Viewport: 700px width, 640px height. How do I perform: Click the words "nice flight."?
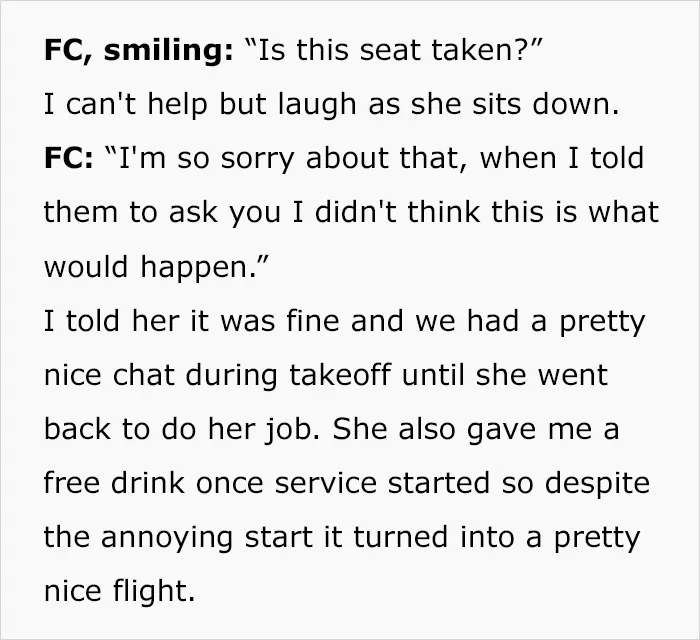tap(120, 590)
